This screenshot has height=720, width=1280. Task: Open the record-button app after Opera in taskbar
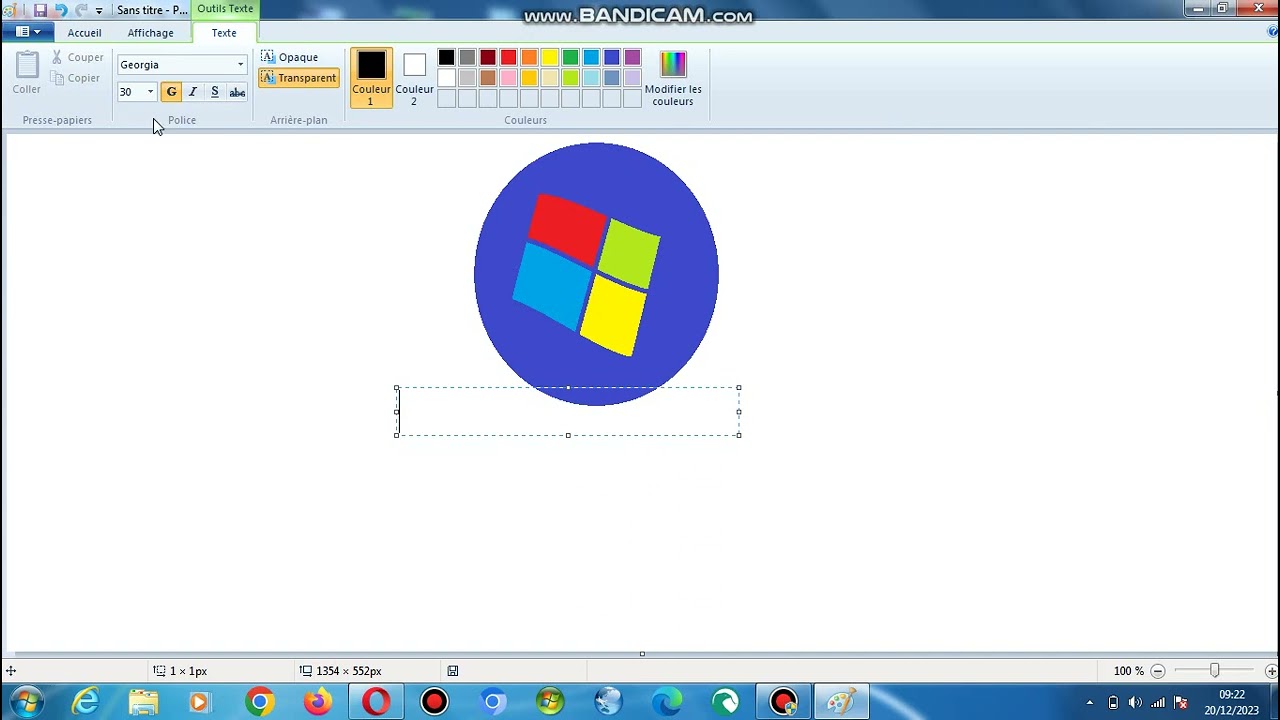click(434, 702)
